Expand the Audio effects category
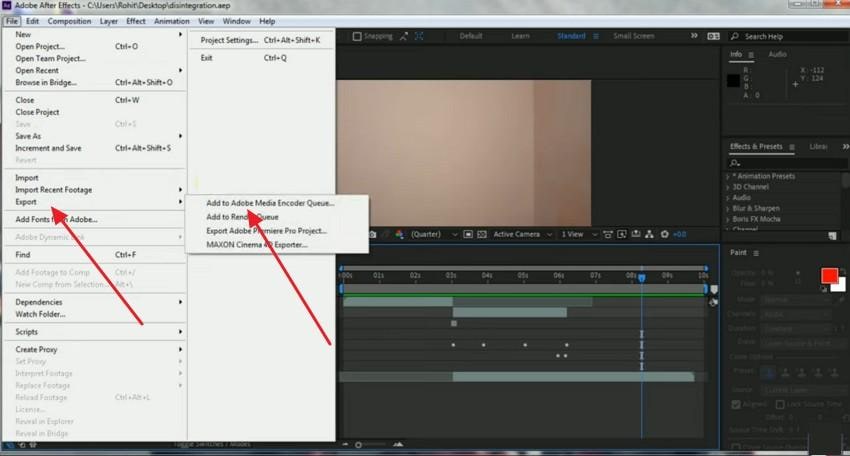Screen dimensions: 850x456 pos(728,198)
